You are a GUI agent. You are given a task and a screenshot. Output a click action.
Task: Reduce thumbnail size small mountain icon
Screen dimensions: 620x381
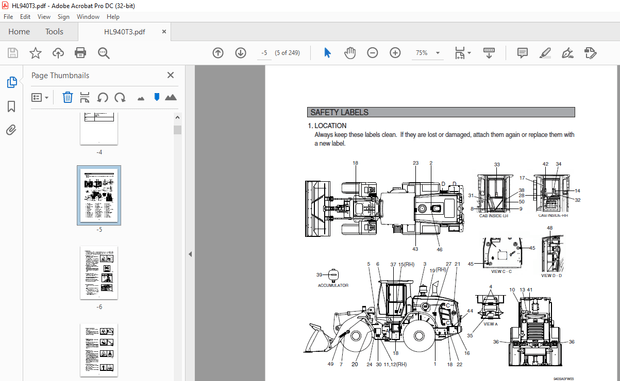[x=141, y=98]
